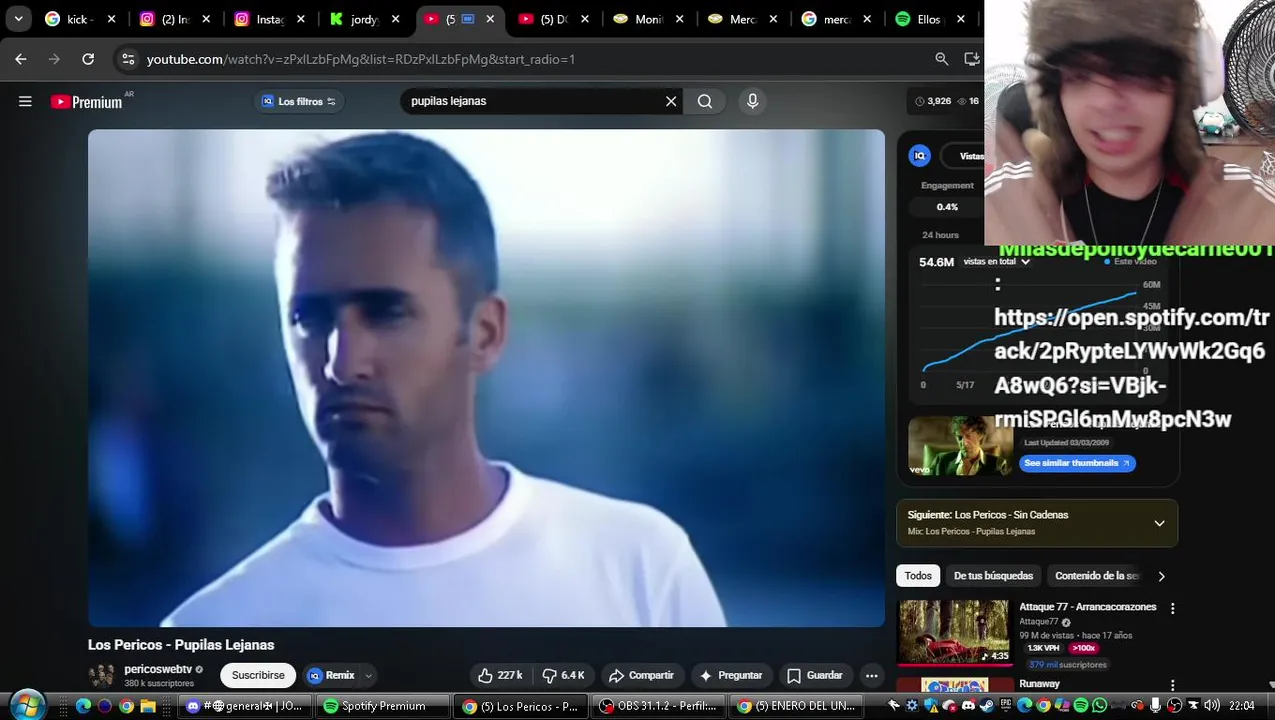Switch to the (5) DC YouTube tab
Viewport: 1275px width, 720px height.
coord(553,19)
